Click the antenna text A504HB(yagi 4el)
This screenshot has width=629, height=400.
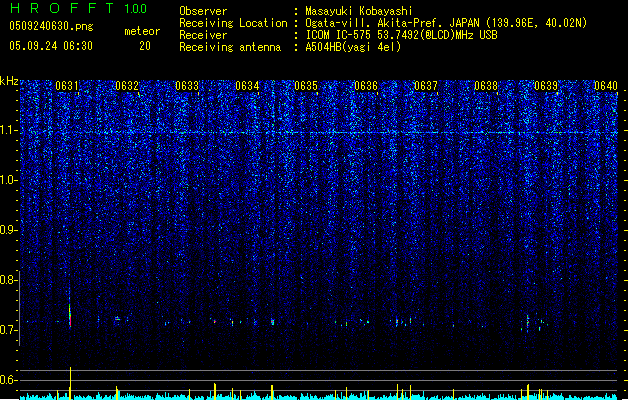(x=353, y=47)
